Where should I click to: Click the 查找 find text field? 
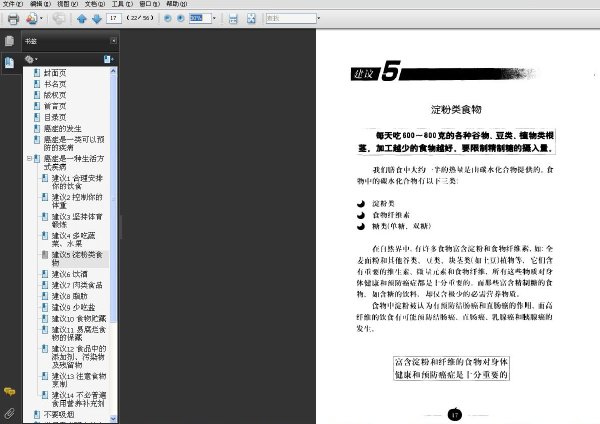tap(291, 18)
